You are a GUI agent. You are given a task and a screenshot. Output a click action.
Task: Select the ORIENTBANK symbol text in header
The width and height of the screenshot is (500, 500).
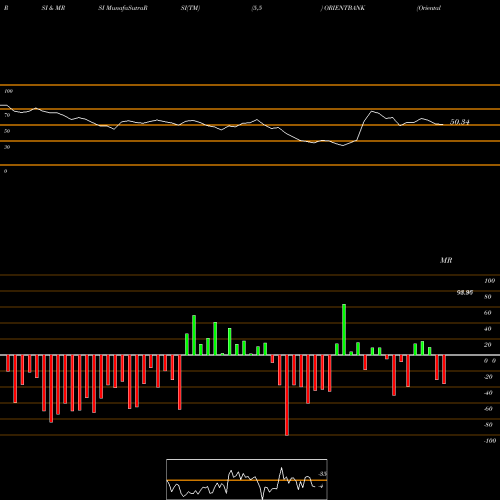(344, 8)
